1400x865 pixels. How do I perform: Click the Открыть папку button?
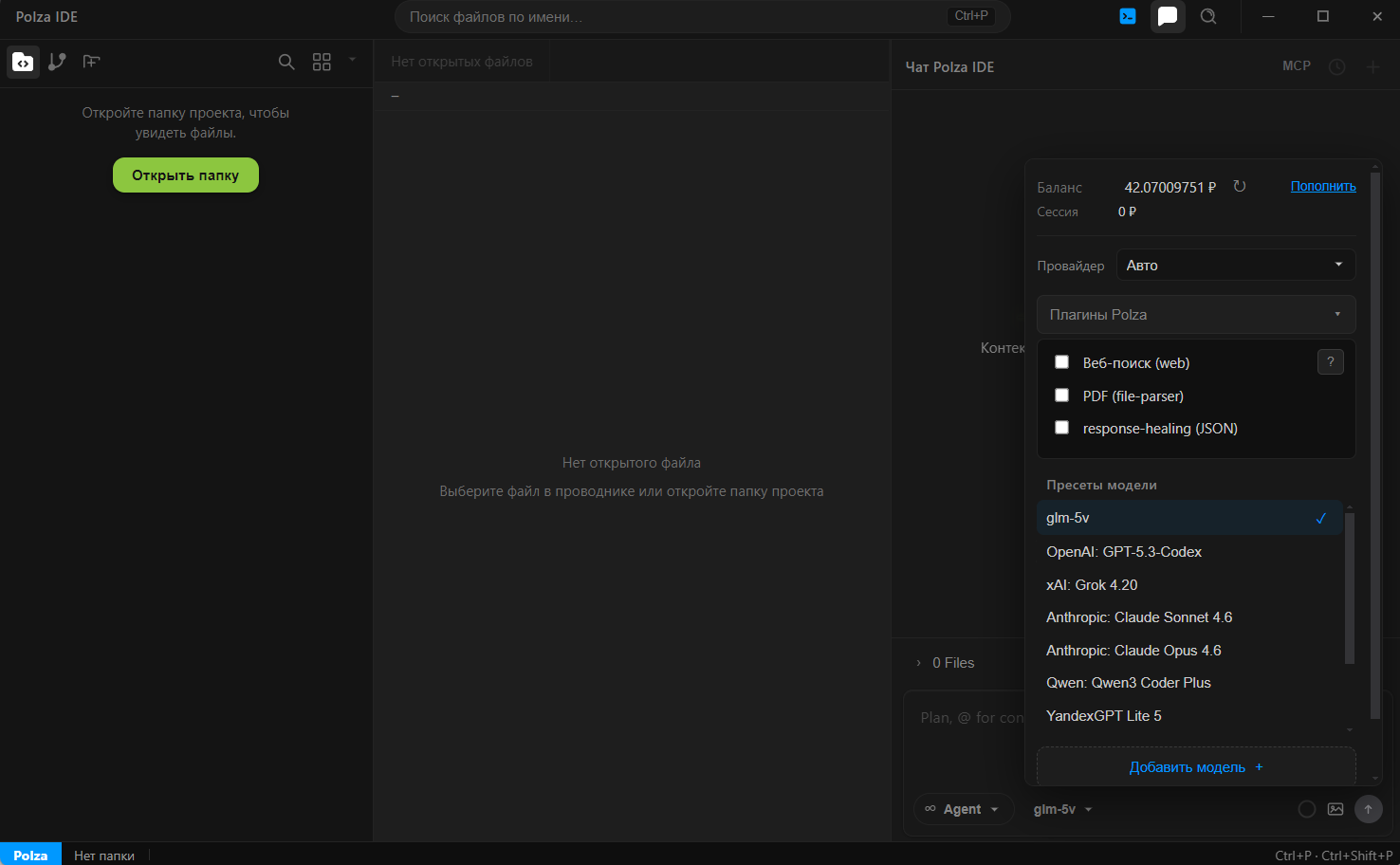click(x=186, y=175)
